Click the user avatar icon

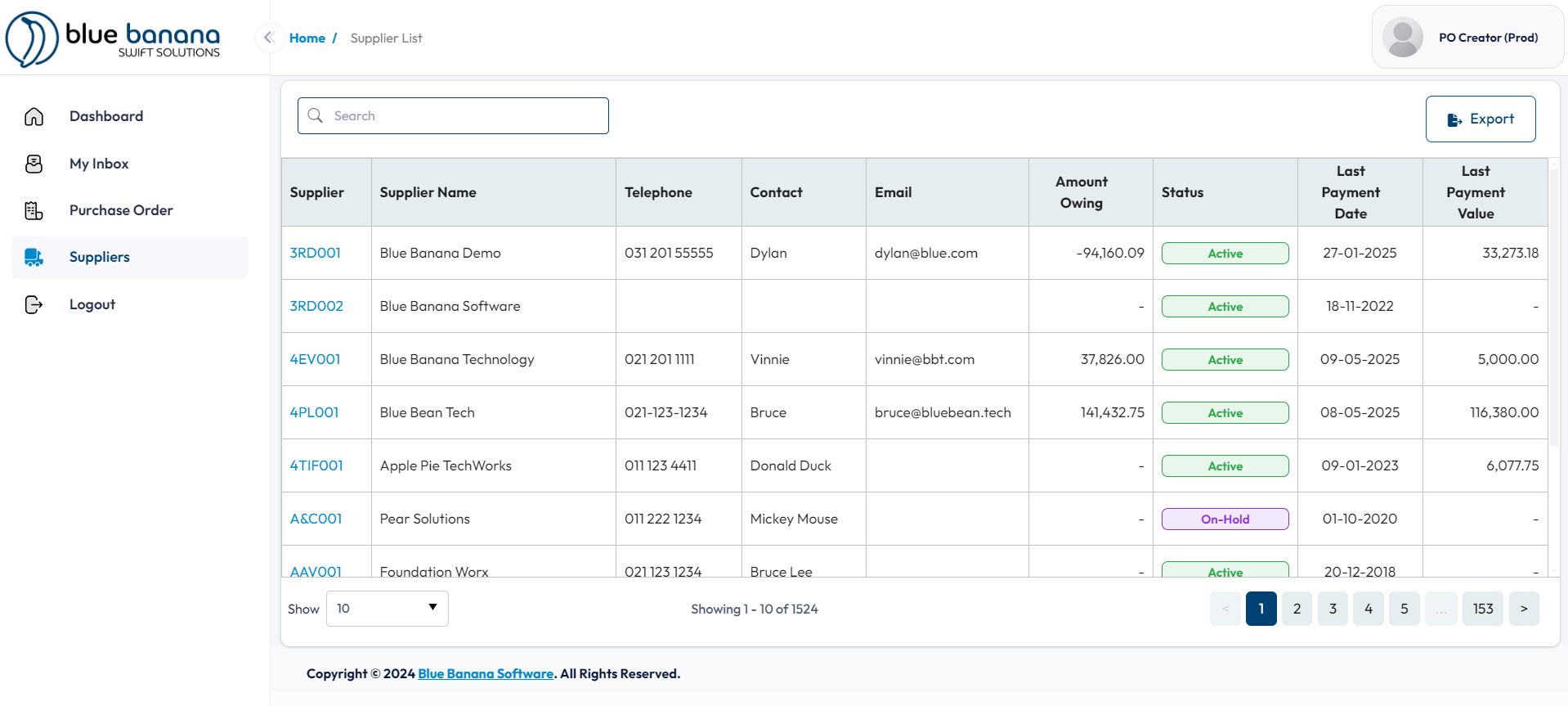[x=1403, y=38]
